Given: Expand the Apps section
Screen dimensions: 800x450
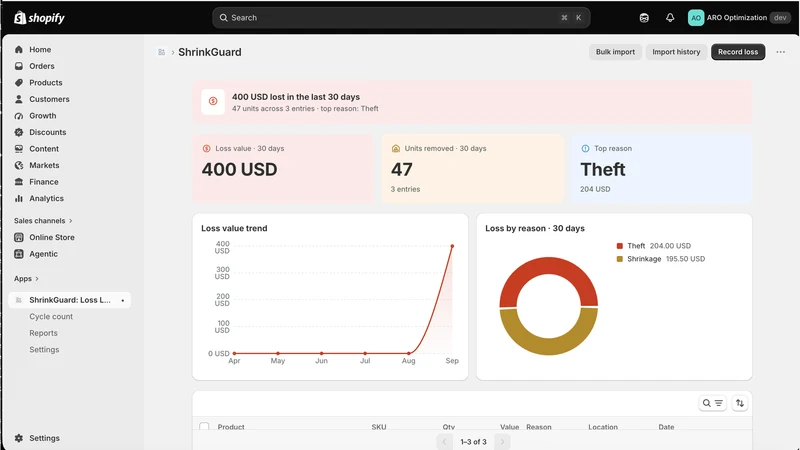Looking at the screenshot, I should 27,279.
